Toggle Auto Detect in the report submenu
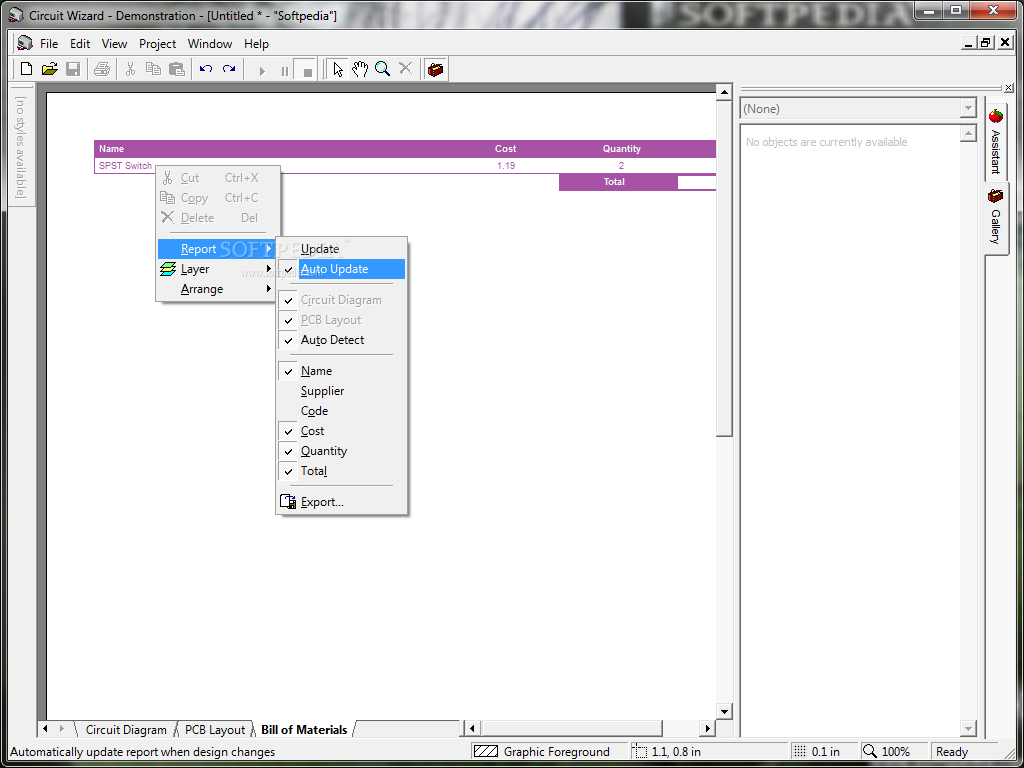Image resolution: width=1024 pixels, height=768 pixels. pos(341,340)
